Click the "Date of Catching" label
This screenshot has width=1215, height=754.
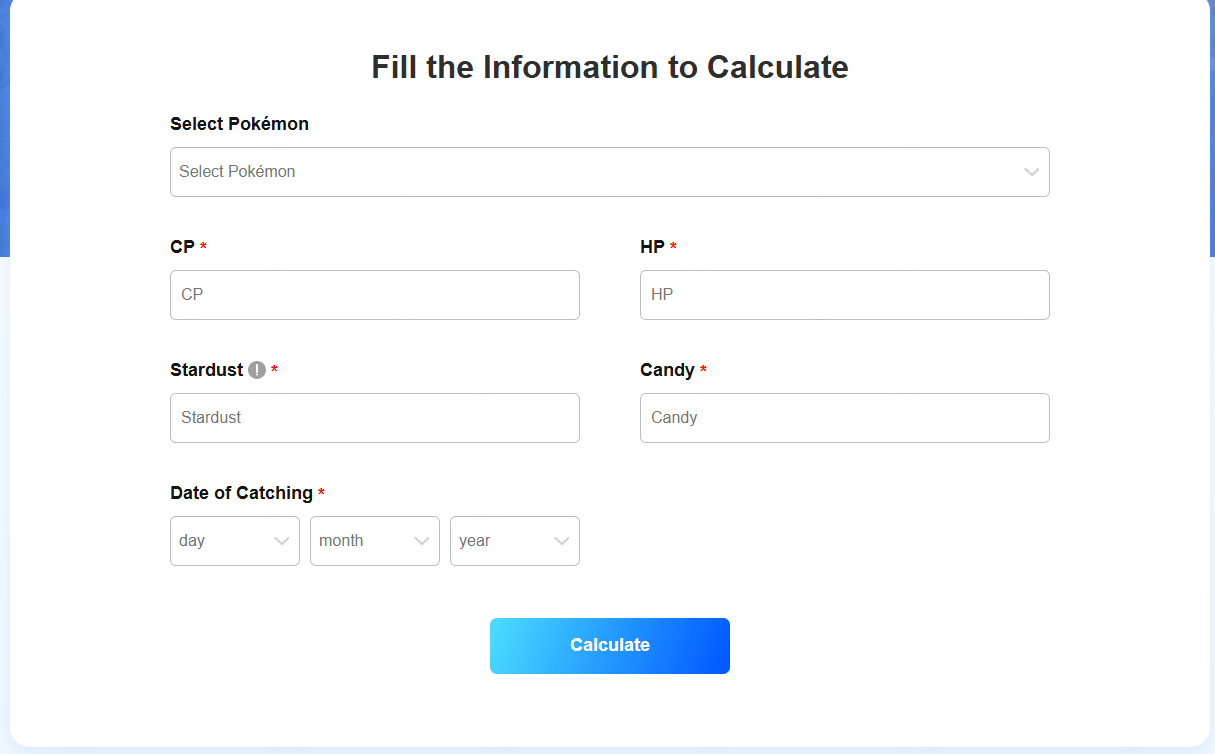pos(241,493)
